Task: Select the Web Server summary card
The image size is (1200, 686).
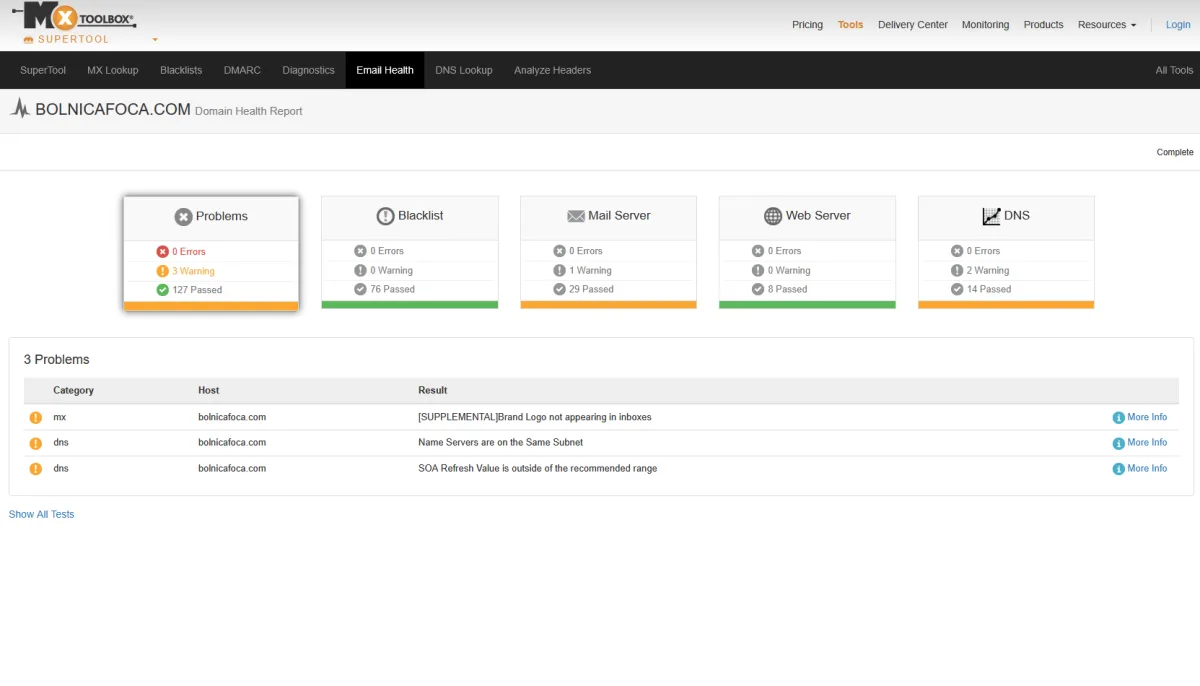Action: (x=807, y=252)
